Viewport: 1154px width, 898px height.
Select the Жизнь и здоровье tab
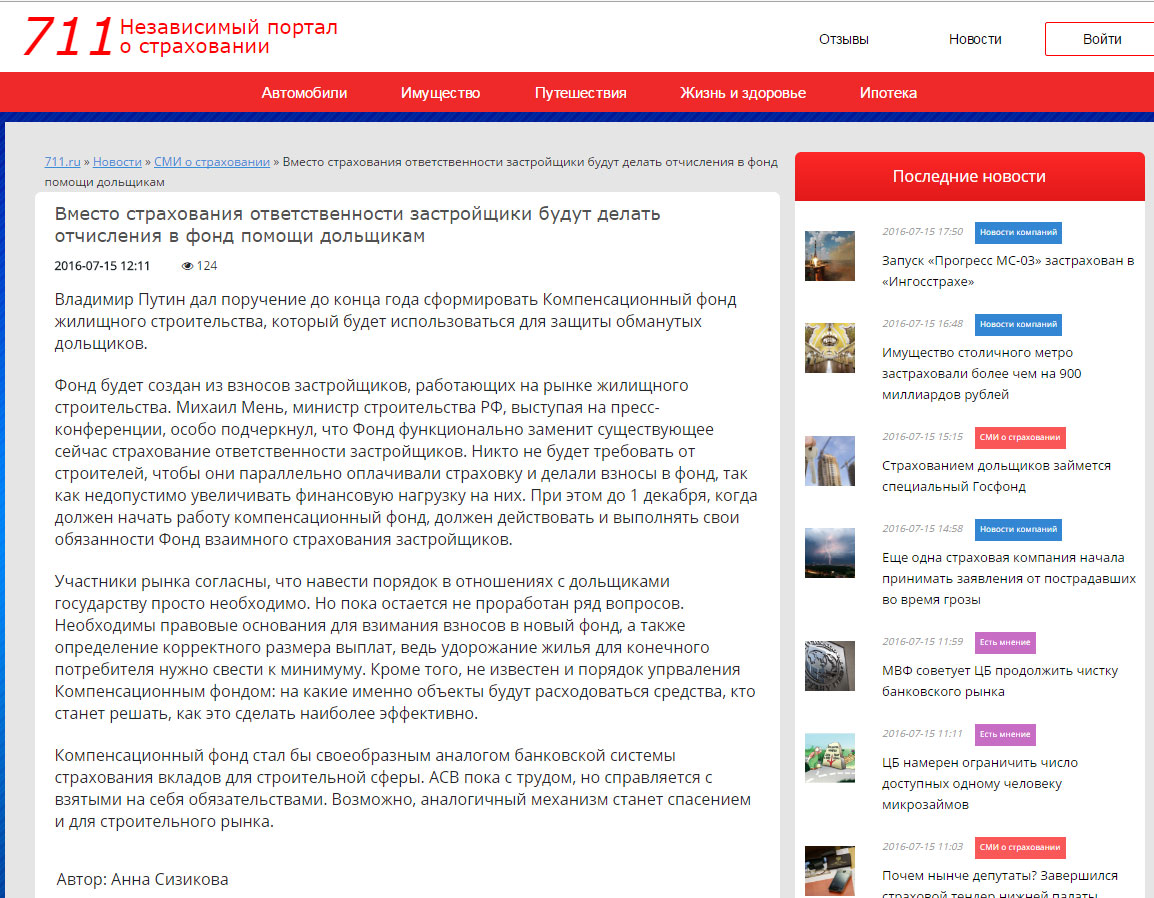(743, 93)
